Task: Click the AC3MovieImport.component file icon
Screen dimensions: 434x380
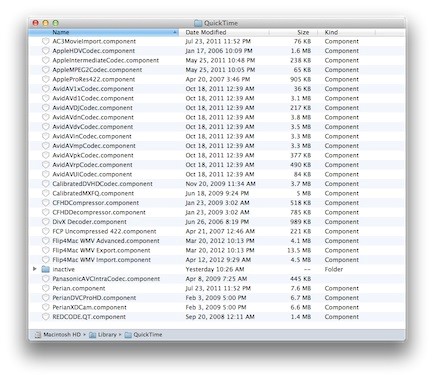Action: (46, 41)
